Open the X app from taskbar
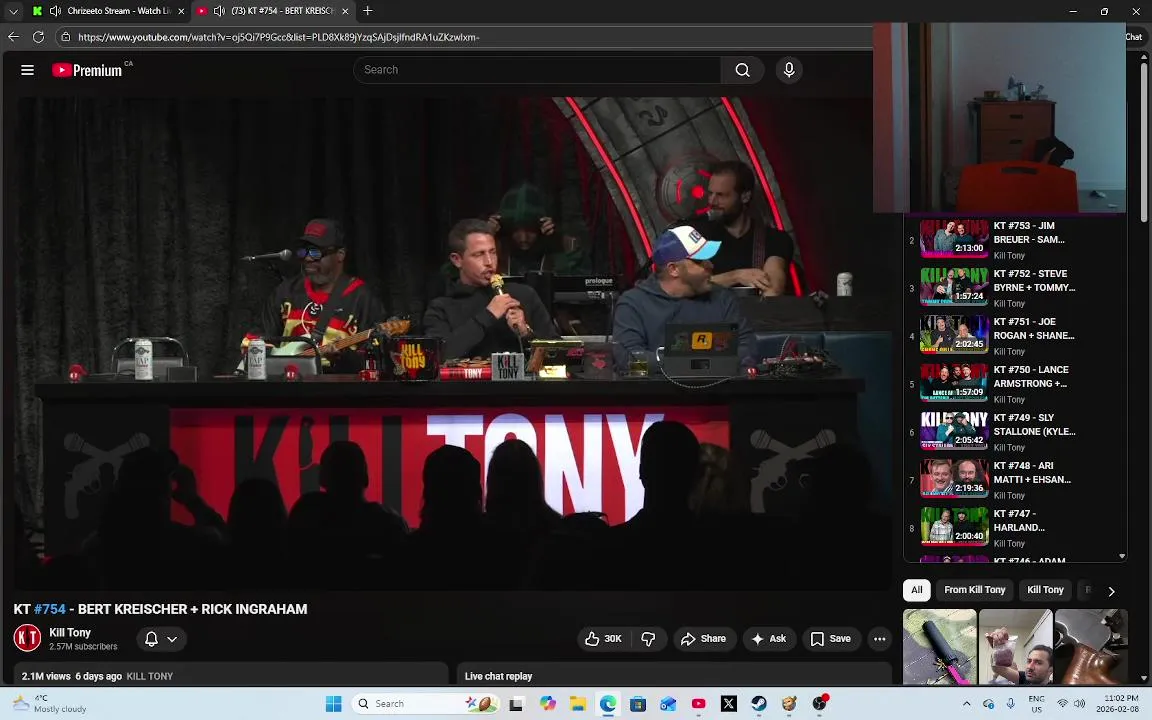 tap(728, 704)
